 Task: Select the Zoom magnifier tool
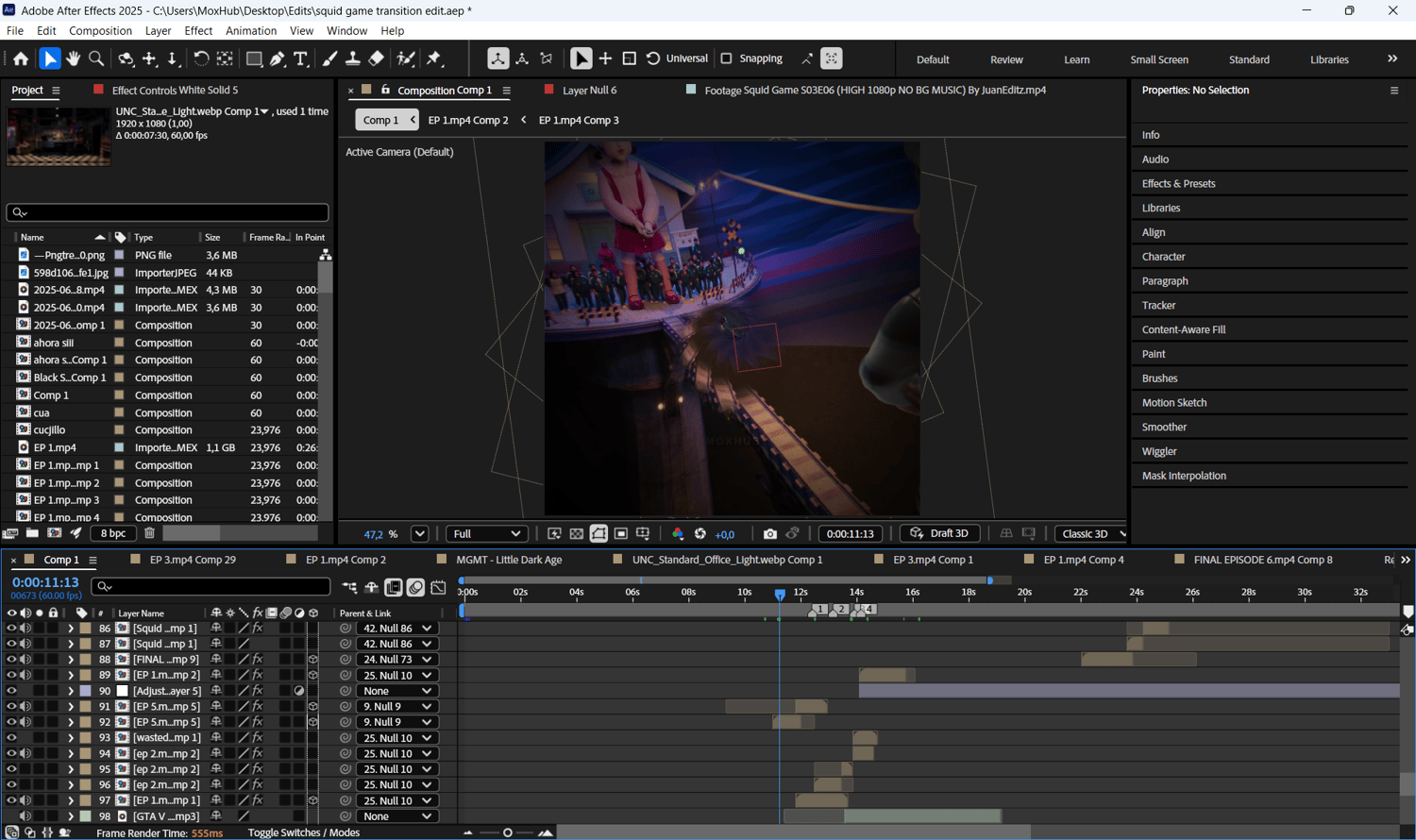pyautogui.click(x=96, y=59)
